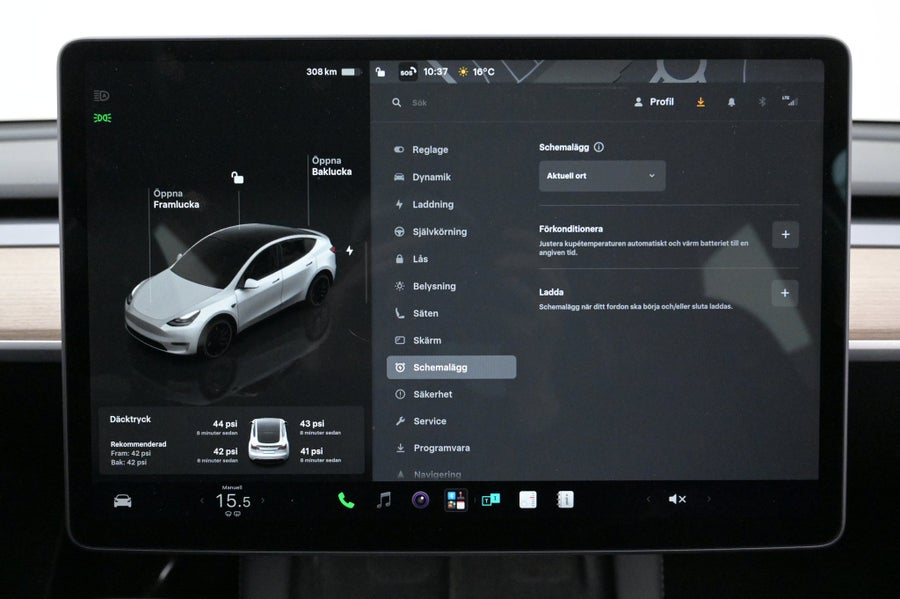Tap the 3D car model
Image resolution: width=900 pixels, height=599 pixels.
tap(230, 290)
